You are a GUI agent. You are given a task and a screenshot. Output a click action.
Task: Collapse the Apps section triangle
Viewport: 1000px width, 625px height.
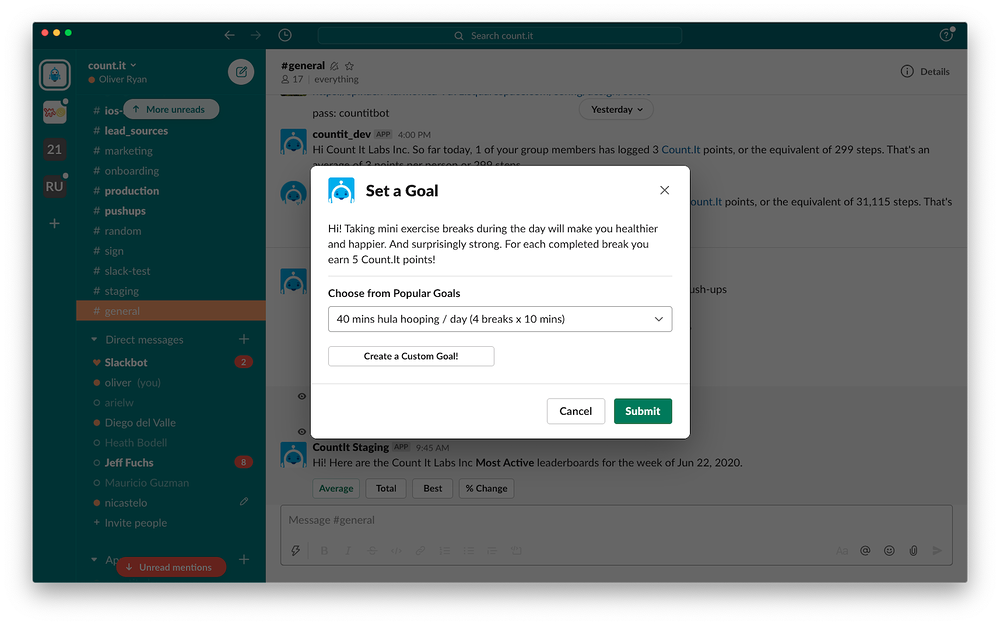click(94, 559)
